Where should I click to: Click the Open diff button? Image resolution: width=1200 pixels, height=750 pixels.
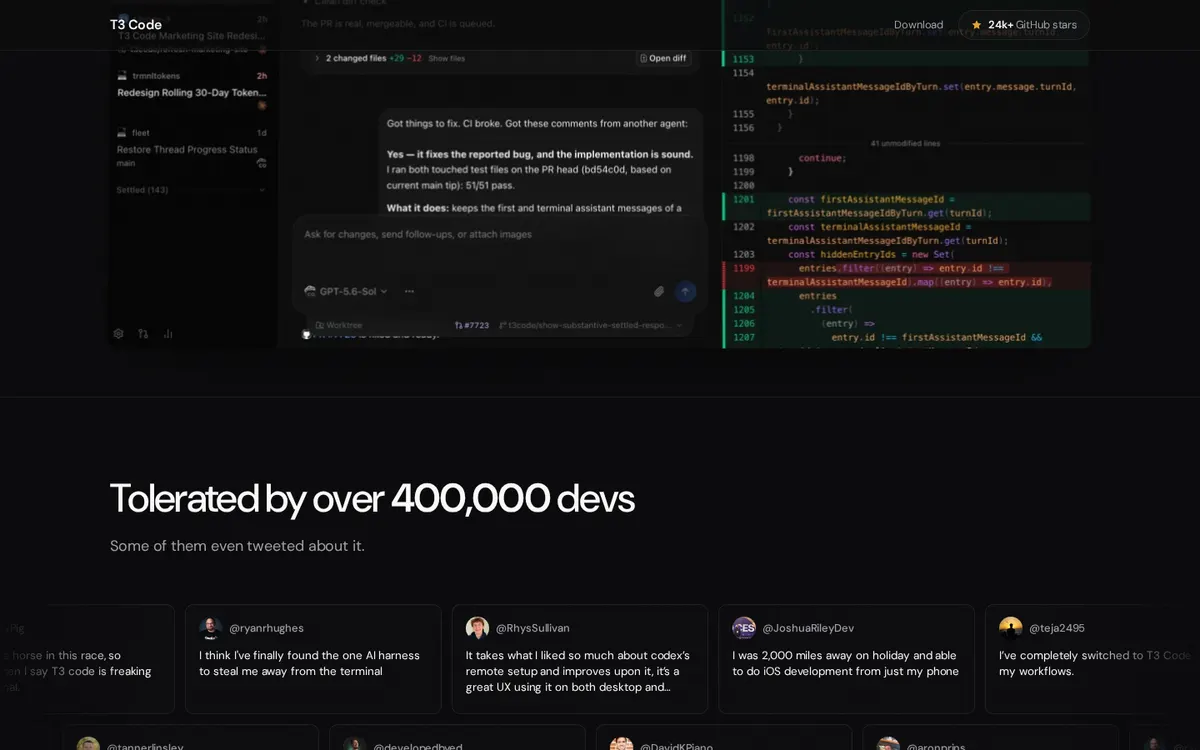[664, 58]
